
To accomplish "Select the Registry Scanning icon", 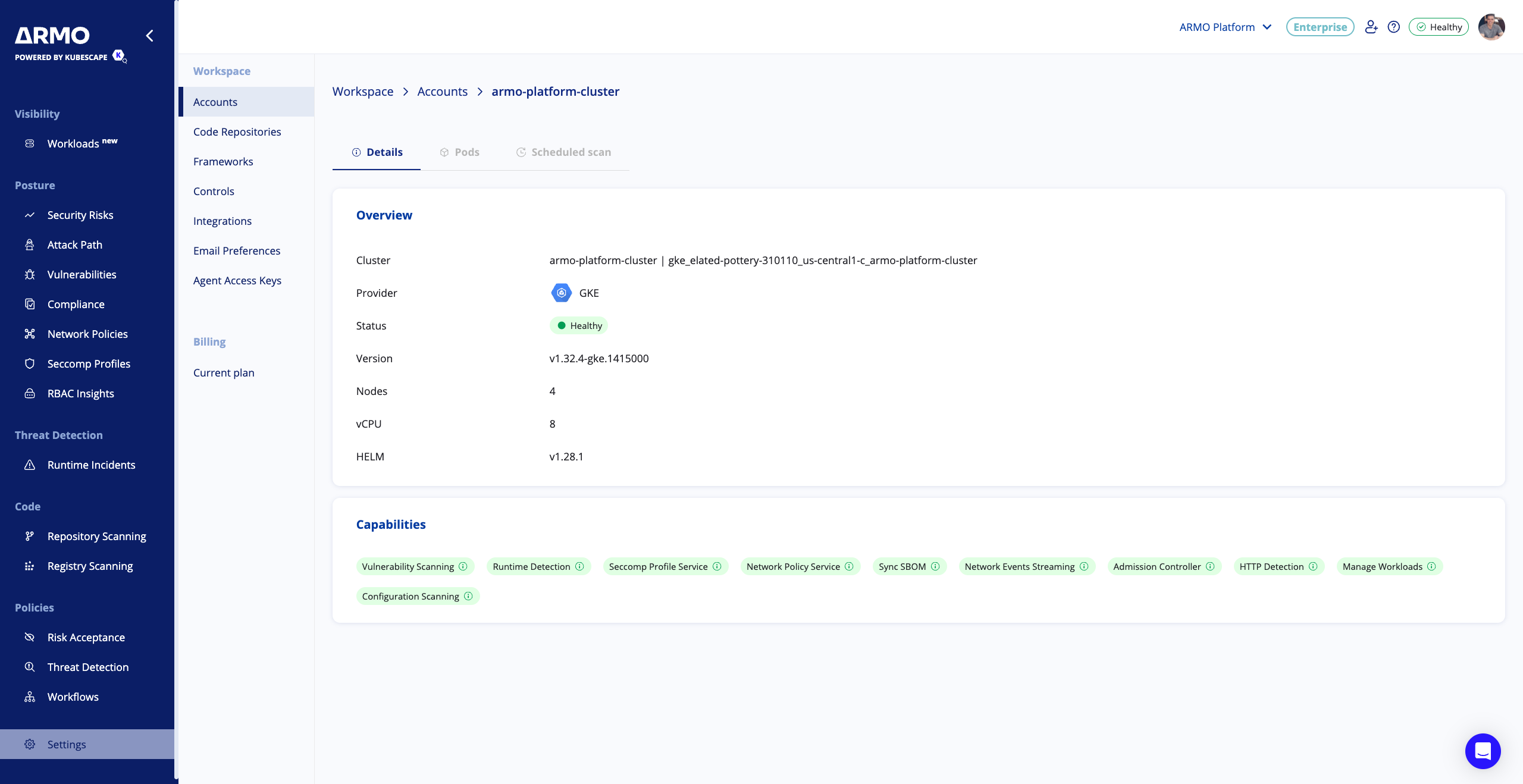I will (30, 566).
